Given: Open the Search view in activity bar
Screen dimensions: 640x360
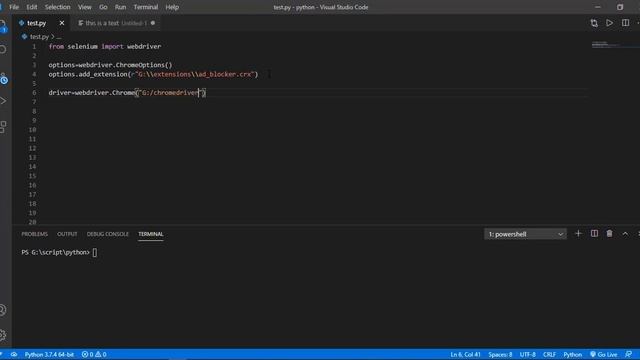Looking at the screenshot, I should (x=3, y=49).
